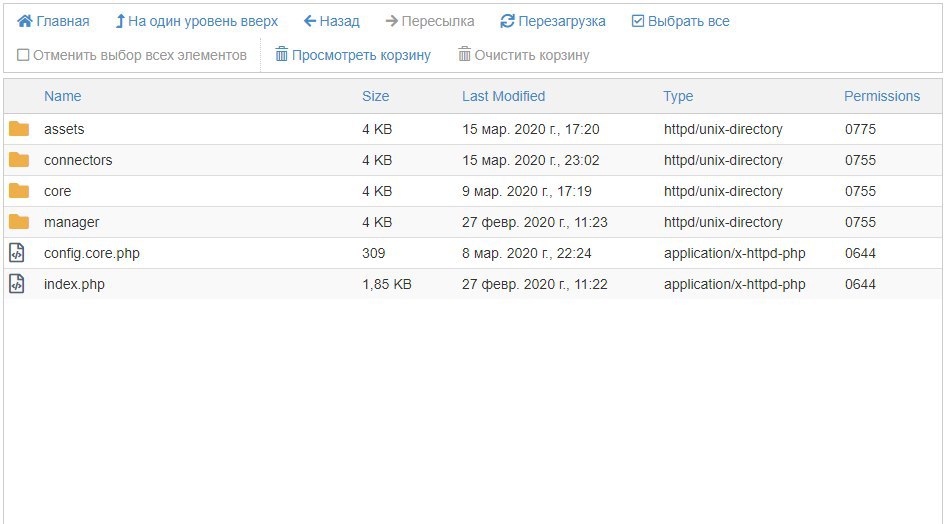Select the core folder name

57,191
